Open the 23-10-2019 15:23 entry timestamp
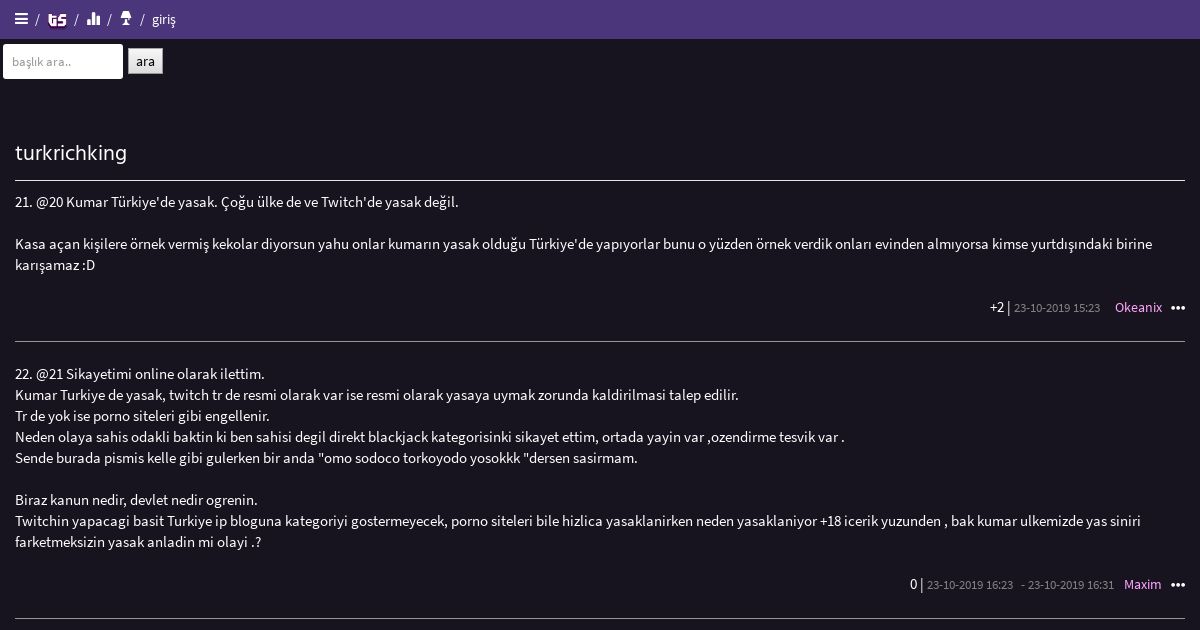The width and height of the screenshot is (1200, 630). pyautogui.click(x=1057, y=308)
